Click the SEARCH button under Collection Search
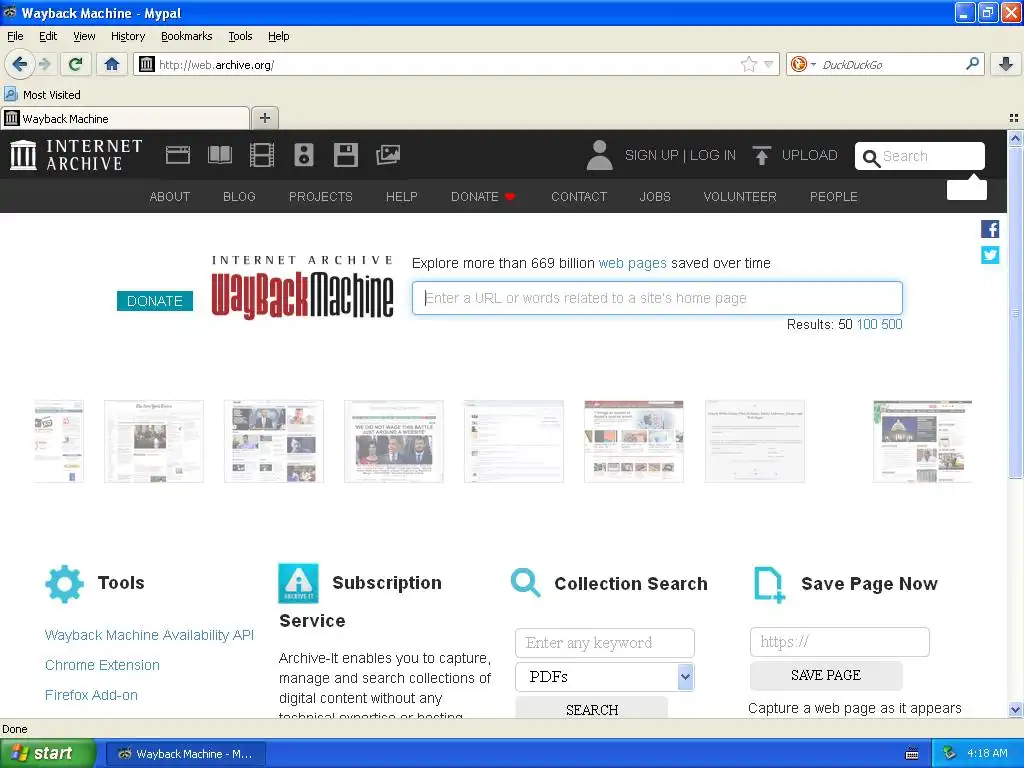 [x=592, y=709]
